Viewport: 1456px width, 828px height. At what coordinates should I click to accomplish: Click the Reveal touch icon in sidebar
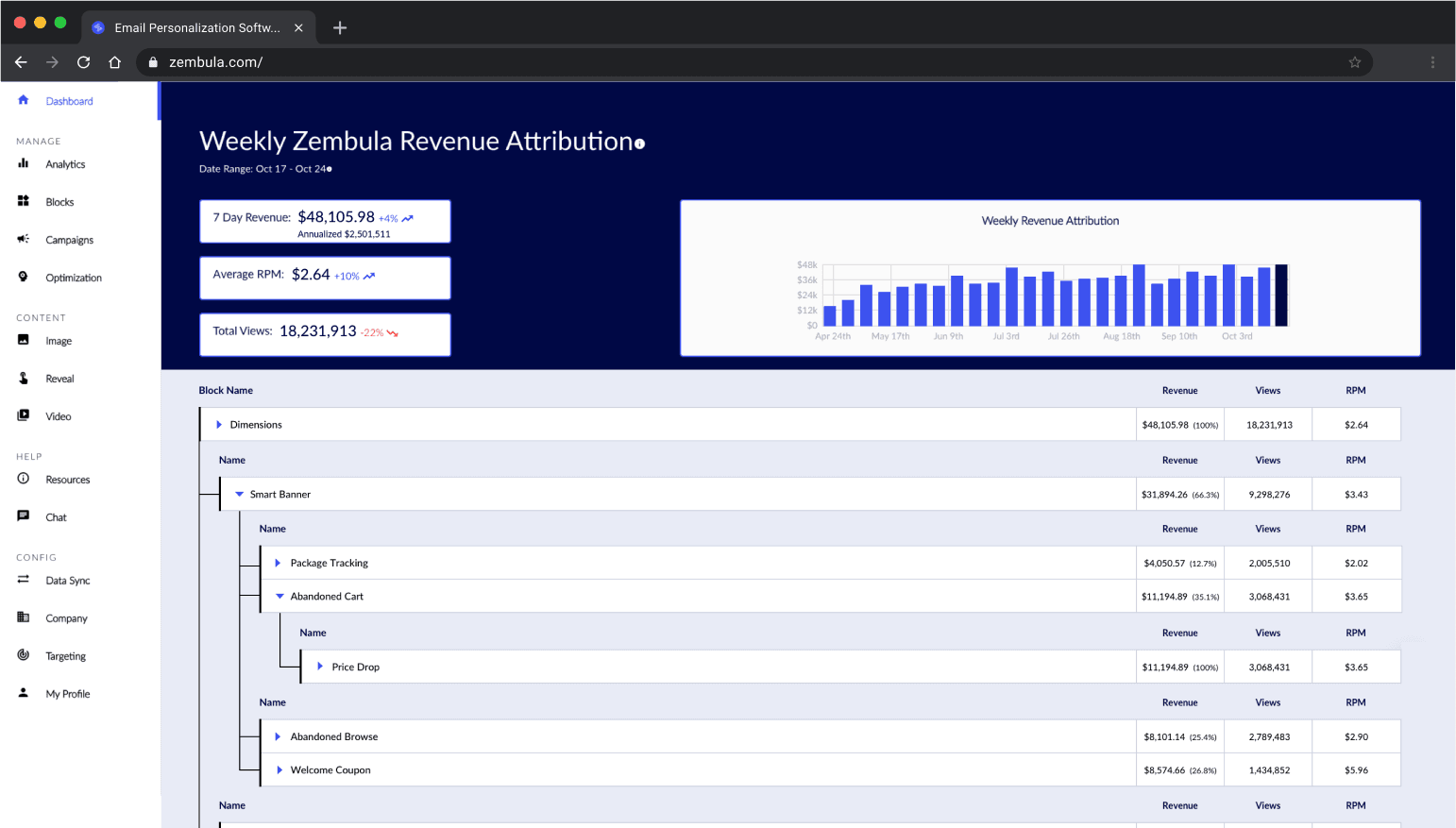point(24,378)
